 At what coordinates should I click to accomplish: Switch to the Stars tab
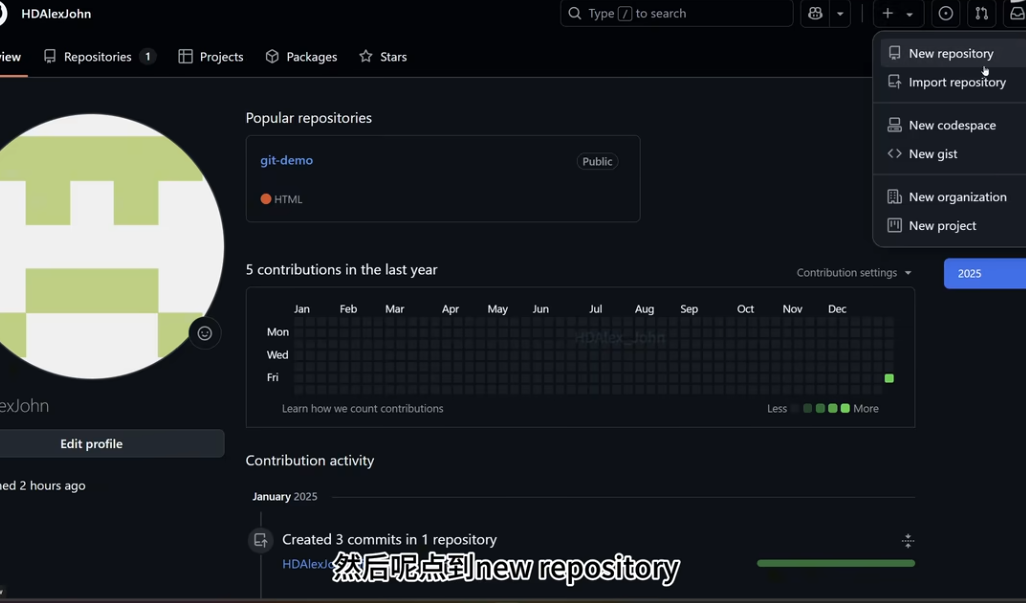pos(383,57)
